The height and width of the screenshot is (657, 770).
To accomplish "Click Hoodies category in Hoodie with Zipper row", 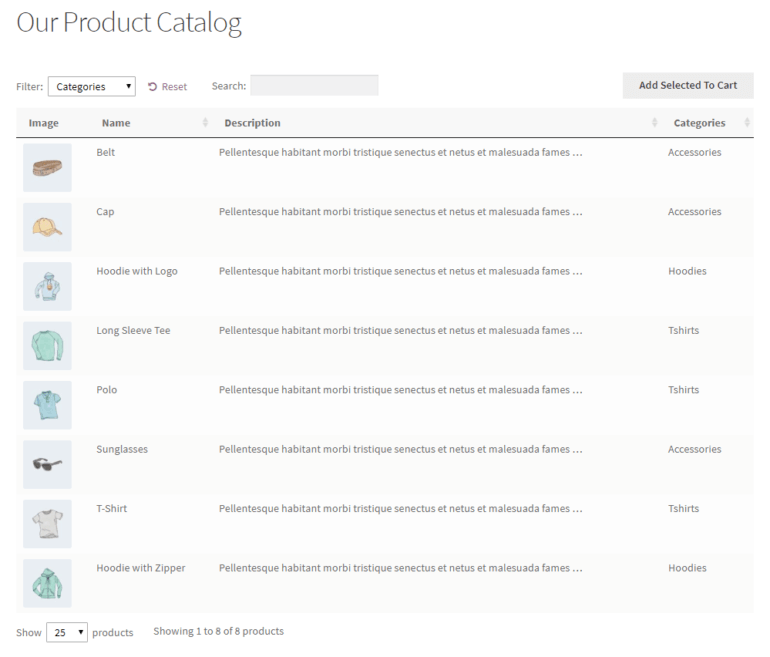I will (687, 568).
